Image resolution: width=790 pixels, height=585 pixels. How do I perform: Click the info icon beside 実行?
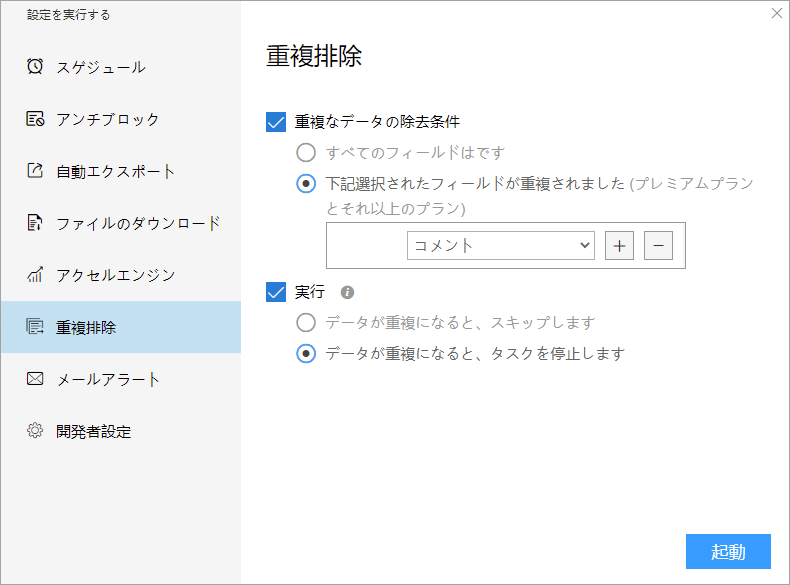tap(348, 293)
